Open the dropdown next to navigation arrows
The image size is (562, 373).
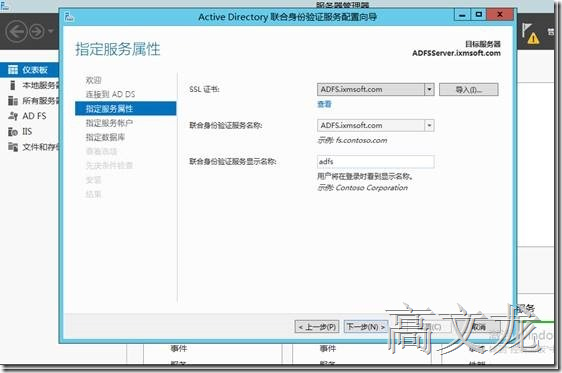tap(51, 32)
